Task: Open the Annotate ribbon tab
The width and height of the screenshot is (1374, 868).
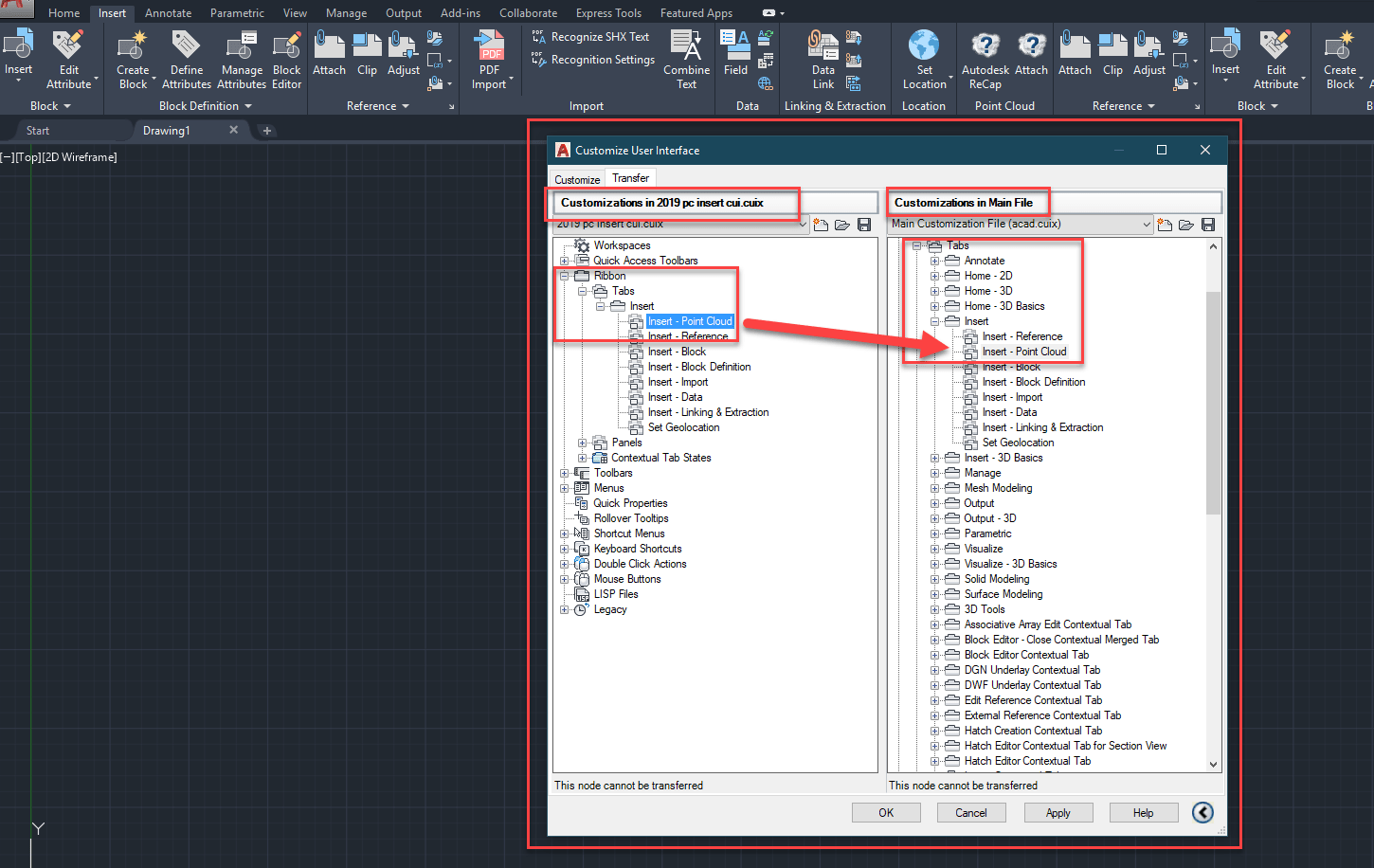Action: 169,12
